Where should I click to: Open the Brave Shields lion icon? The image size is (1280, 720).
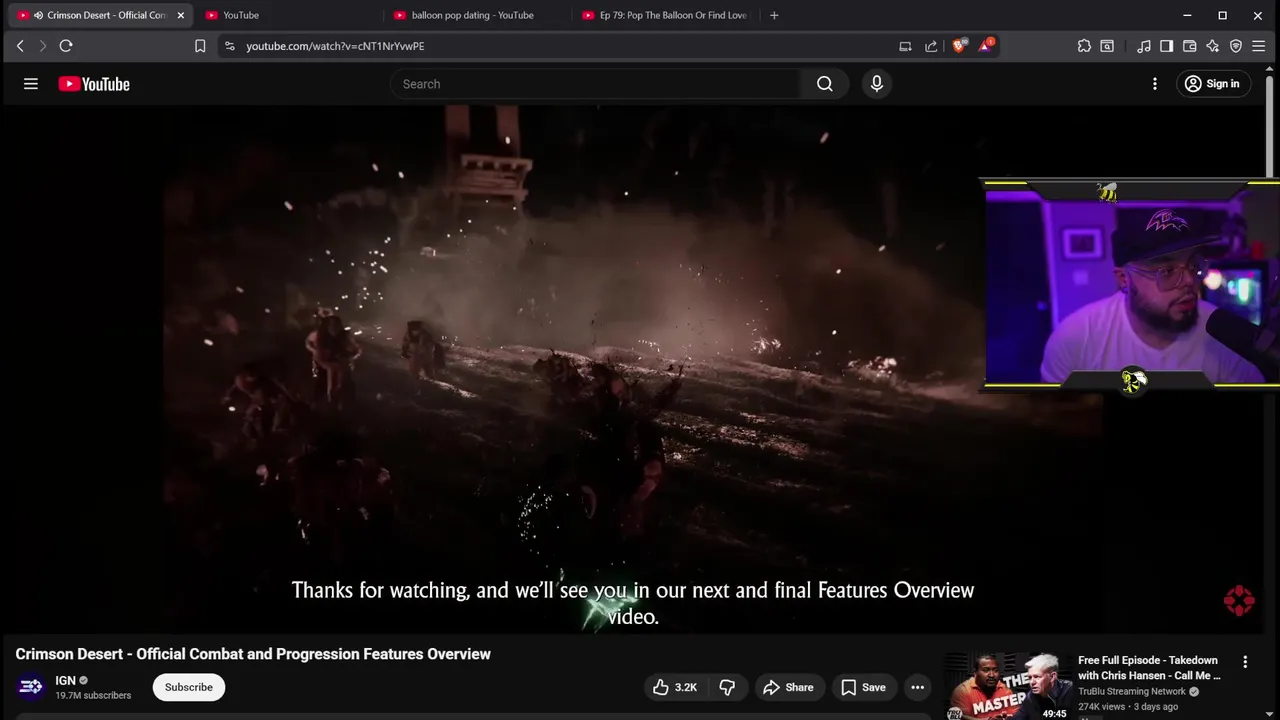960,45
